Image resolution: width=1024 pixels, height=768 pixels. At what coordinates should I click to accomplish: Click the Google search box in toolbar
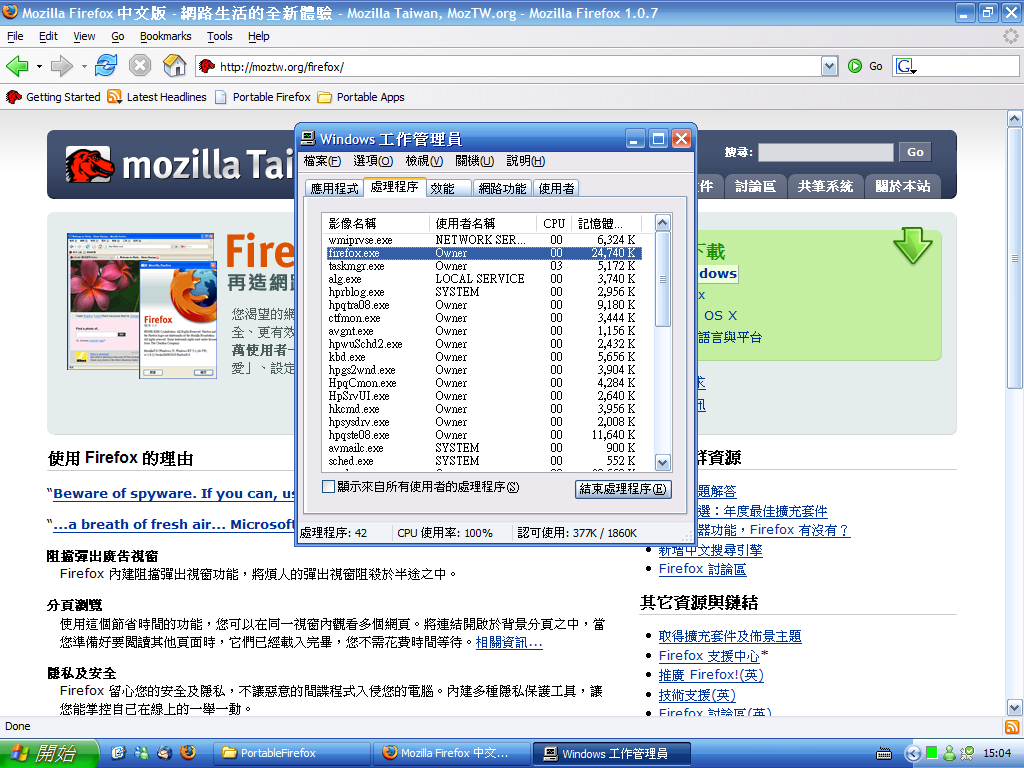point(968,66)
